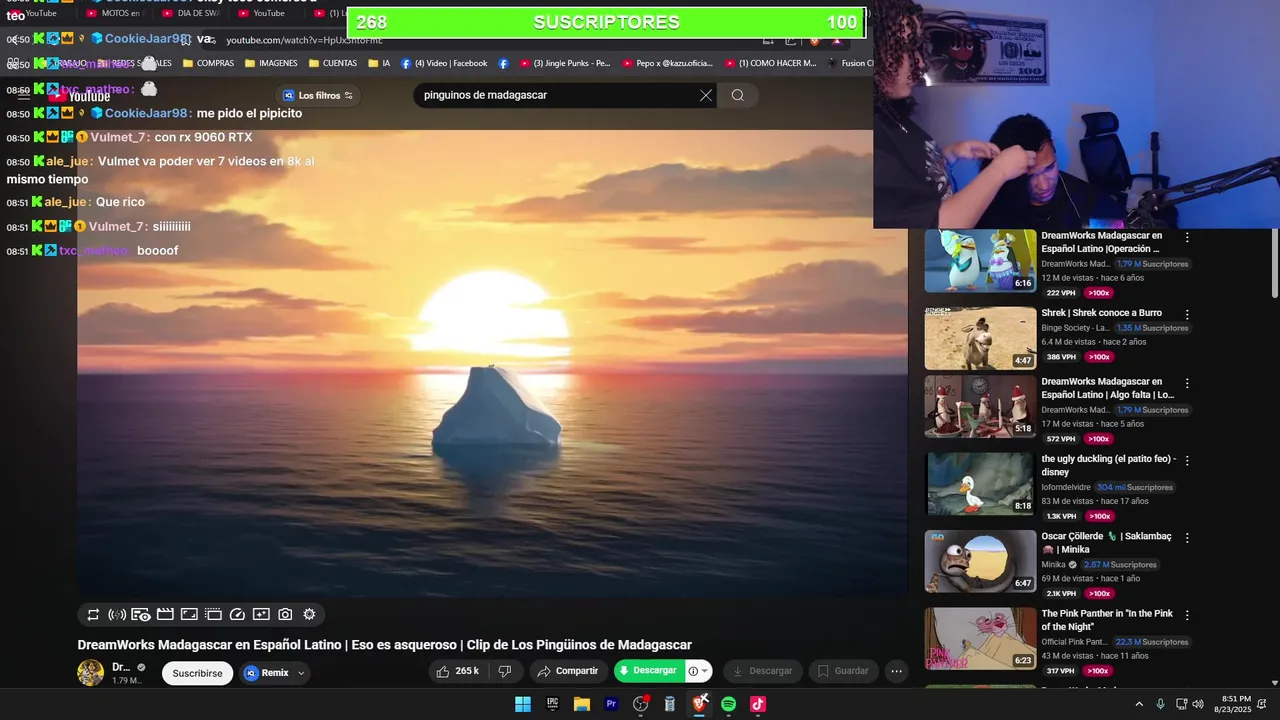Open the Operación penguins video thumbnail 6:16

tap(980, 261)
